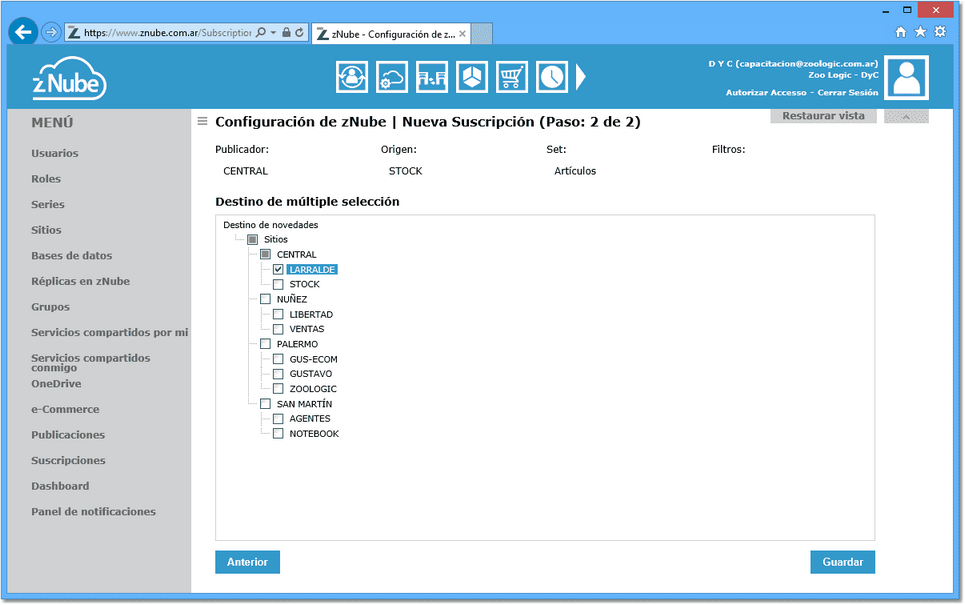Open Panel de notificaciones

coord(94,512)
